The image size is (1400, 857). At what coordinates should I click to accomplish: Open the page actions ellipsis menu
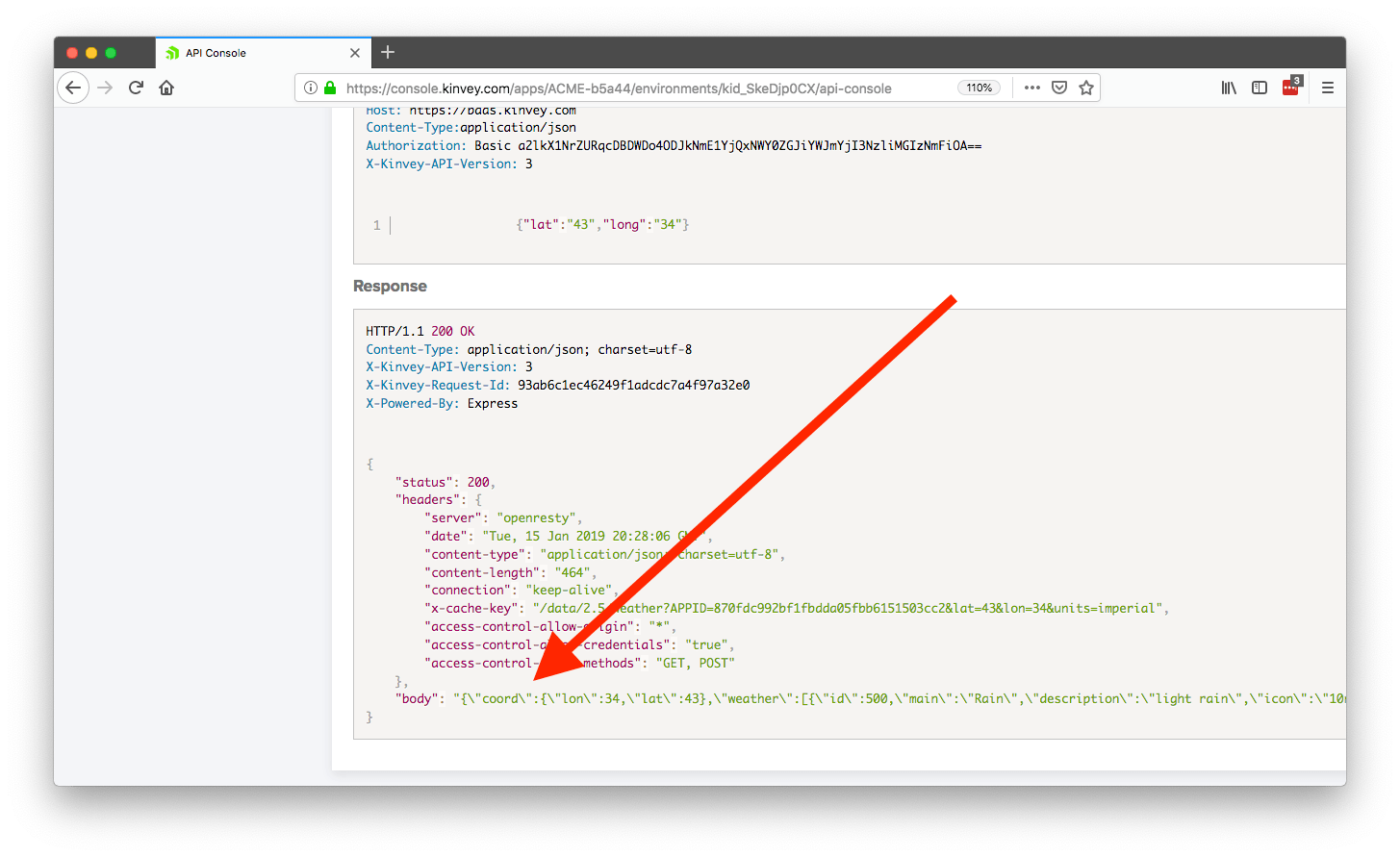(1032, 88)
